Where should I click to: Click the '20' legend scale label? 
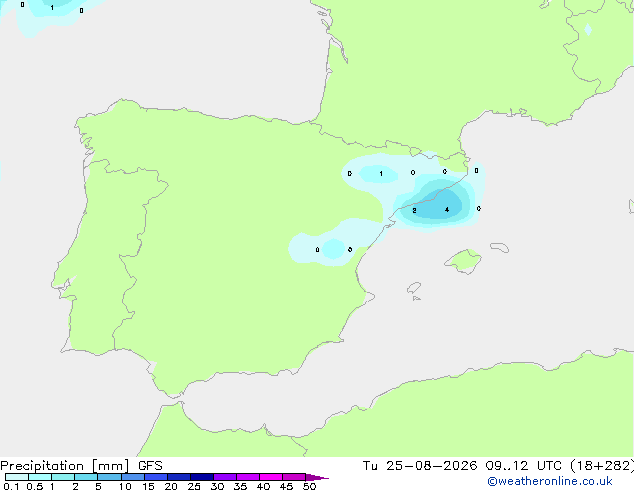point(171,486)
